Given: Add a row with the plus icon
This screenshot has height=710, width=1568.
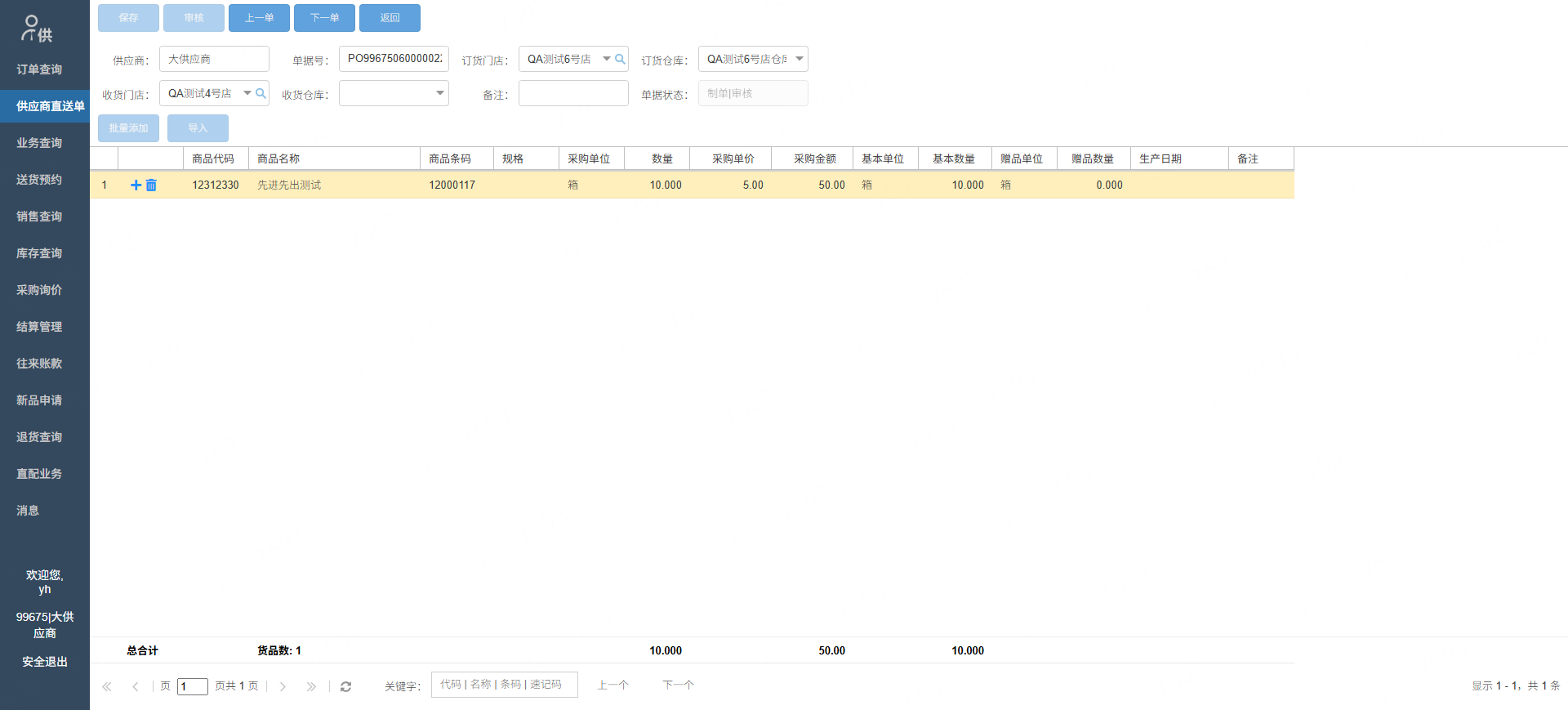Looking at the screenshot, I should (136, 185).
